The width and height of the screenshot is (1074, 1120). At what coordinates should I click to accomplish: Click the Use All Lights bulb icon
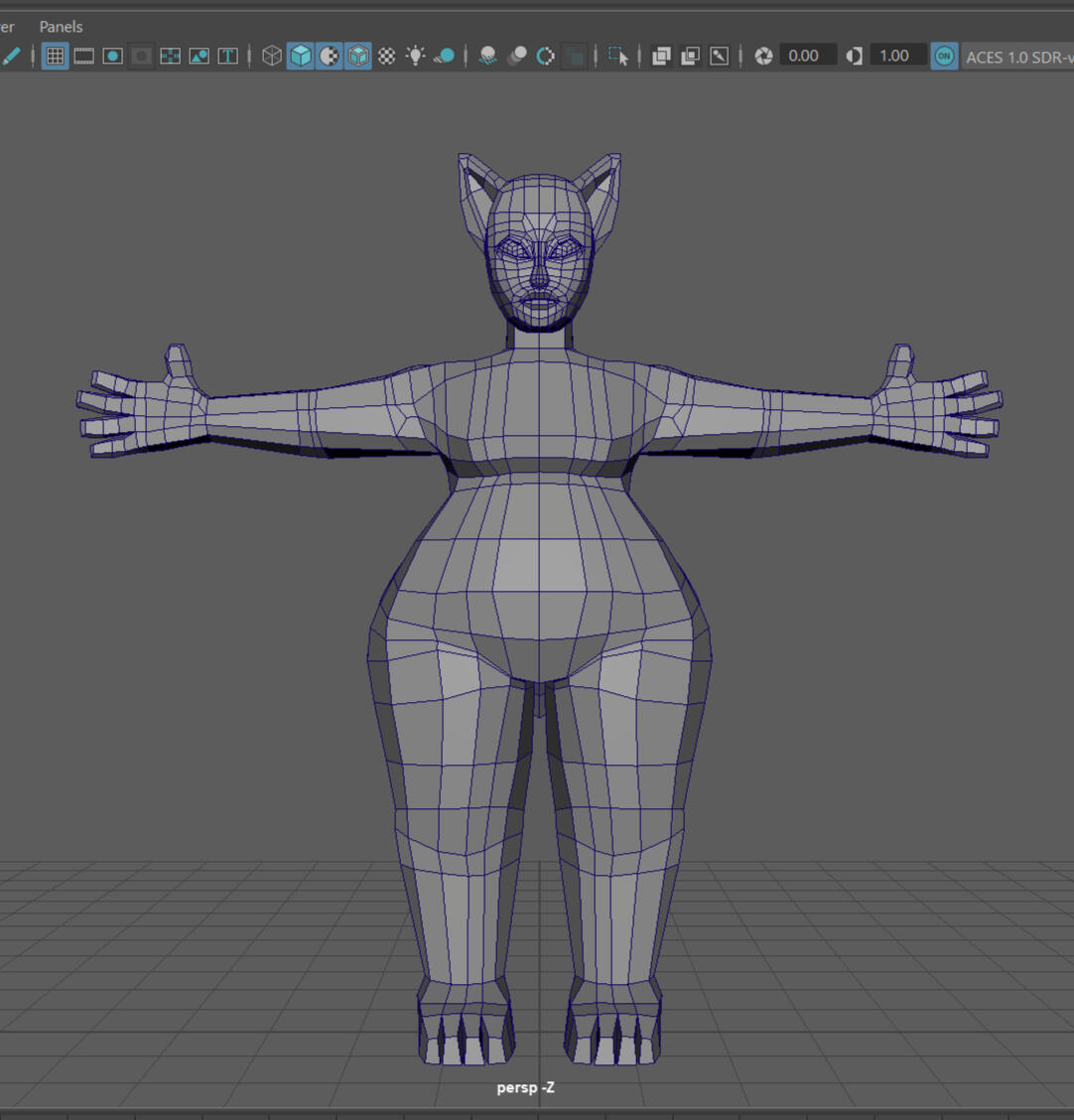click(x=416, y=56)
